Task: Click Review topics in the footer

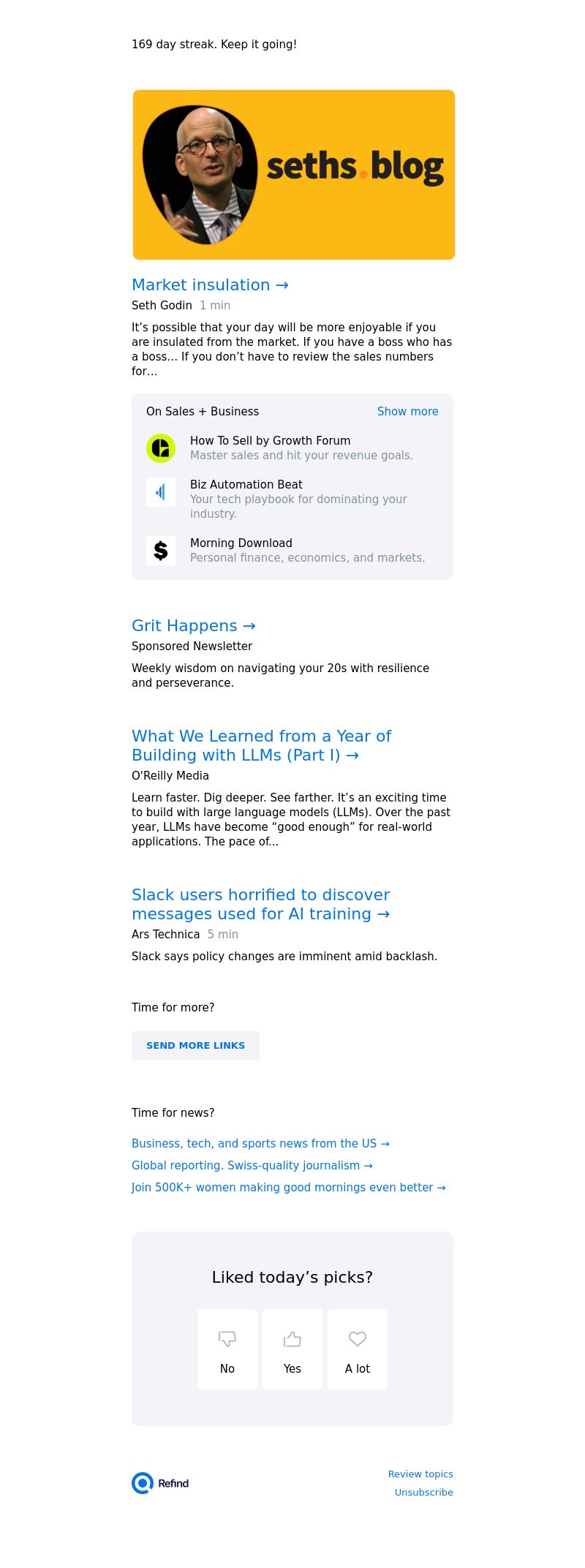Action: tap(420, 1474)
